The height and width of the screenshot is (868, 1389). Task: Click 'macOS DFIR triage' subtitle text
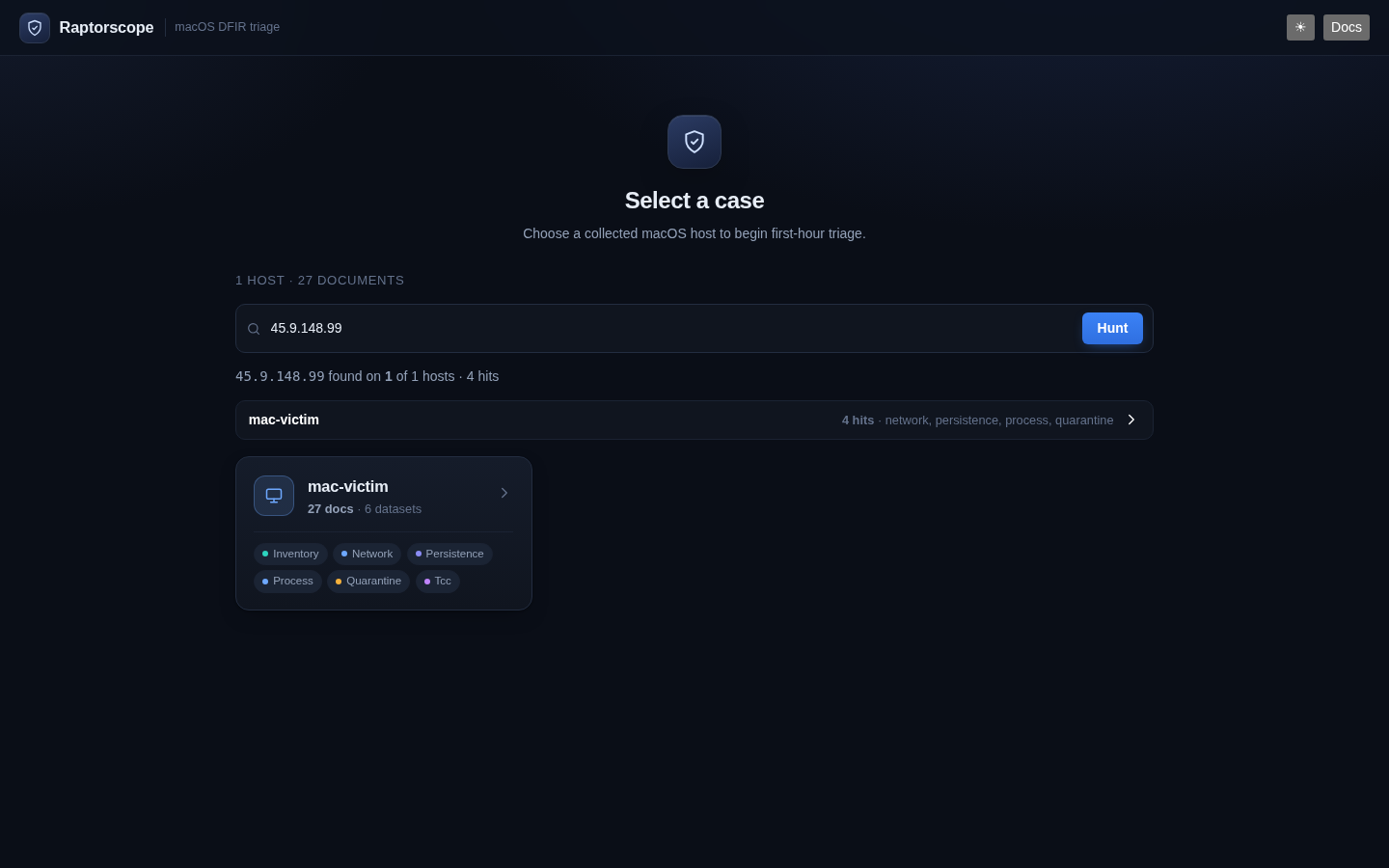(228, 27)
